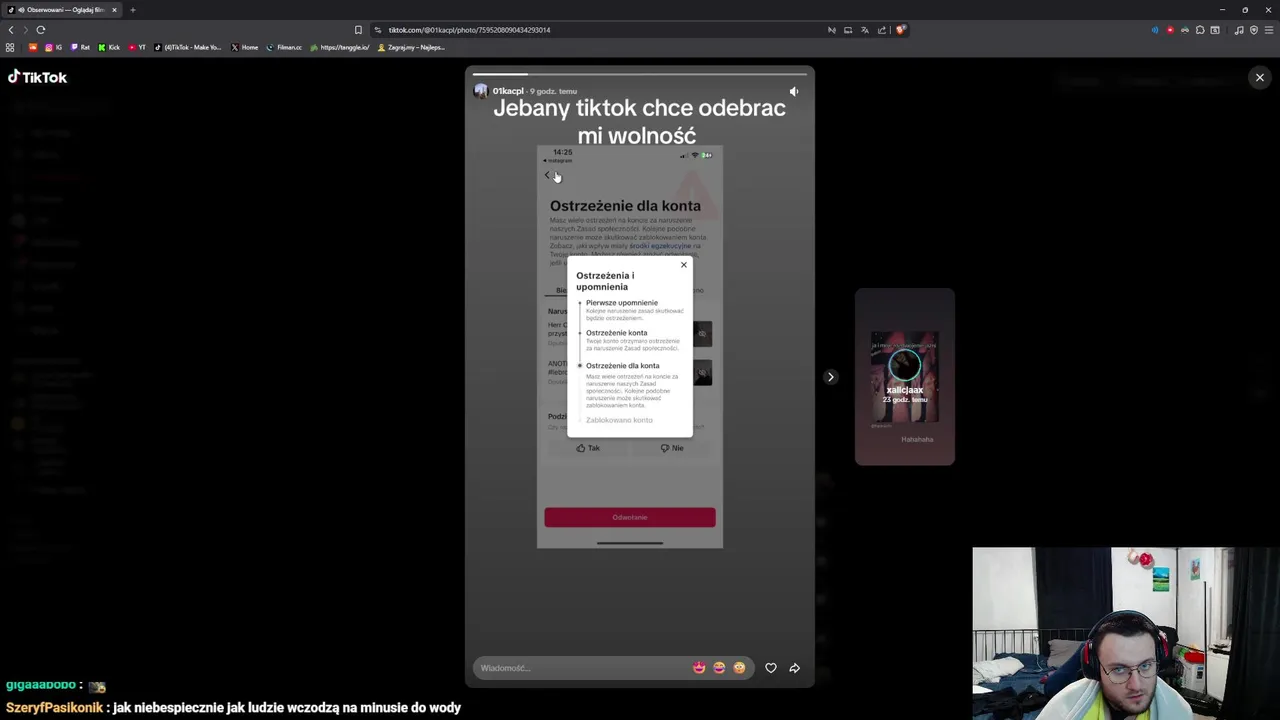The height and width of the screenshot is (720, 1280).
Task: Open the TikTok - Make Yo... bookmark
Action: pyautogui.click(x=188, y=47)
